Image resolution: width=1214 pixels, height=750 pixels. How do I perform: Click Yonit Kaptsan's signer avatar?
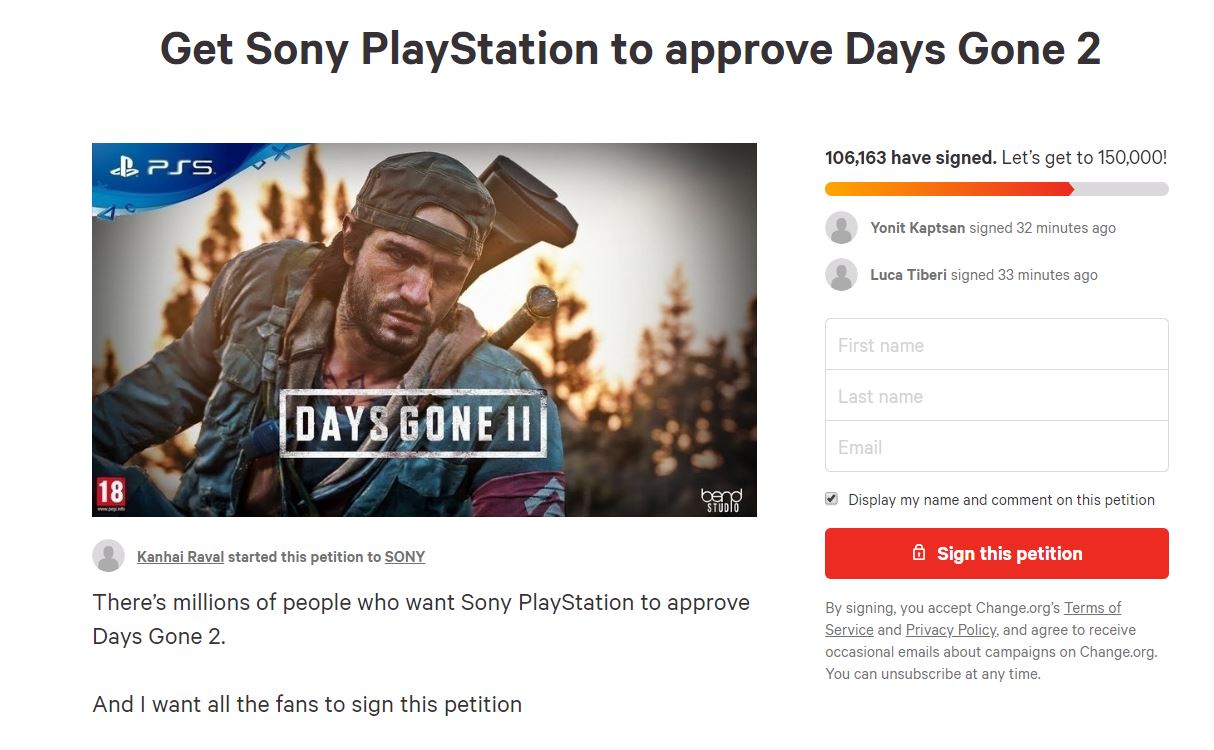(841, 228)
